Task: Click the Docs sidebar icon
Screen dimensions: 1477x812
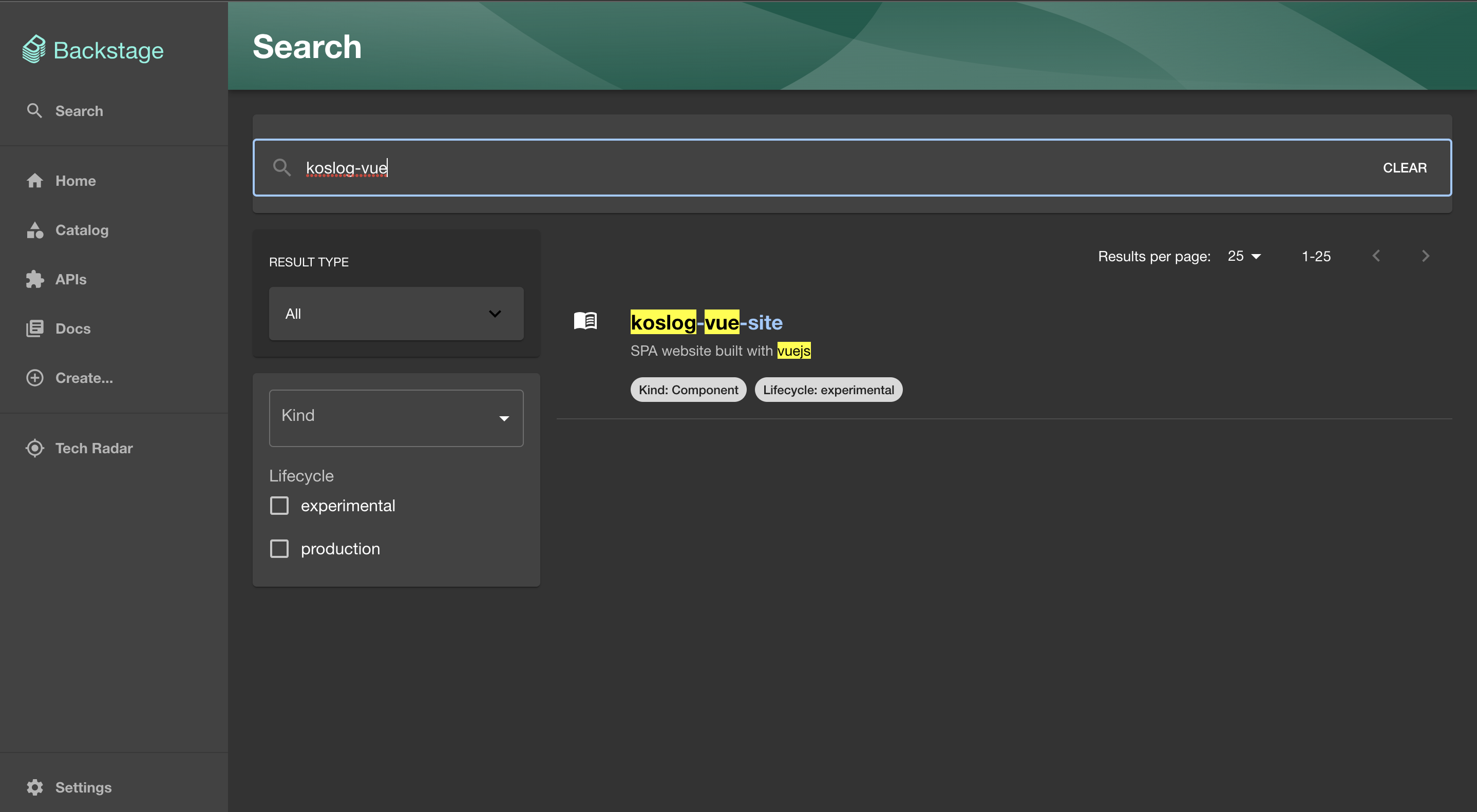Action: (35, 328)
